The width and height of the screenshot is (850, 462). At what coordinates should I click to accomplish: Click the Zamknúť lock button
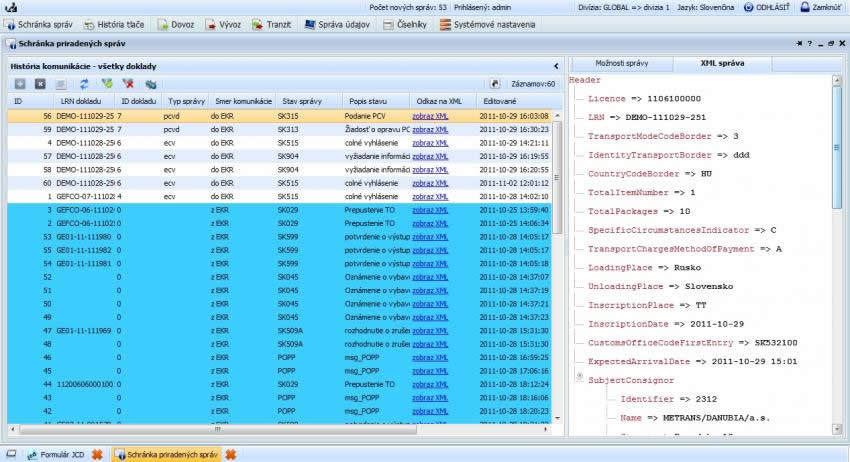coord(820,8)
